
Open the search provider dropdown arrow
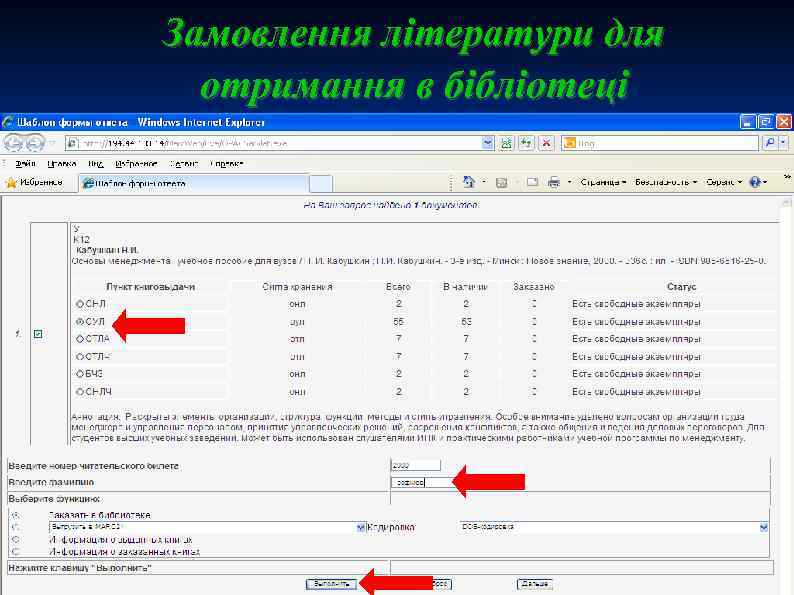[783, 143]
